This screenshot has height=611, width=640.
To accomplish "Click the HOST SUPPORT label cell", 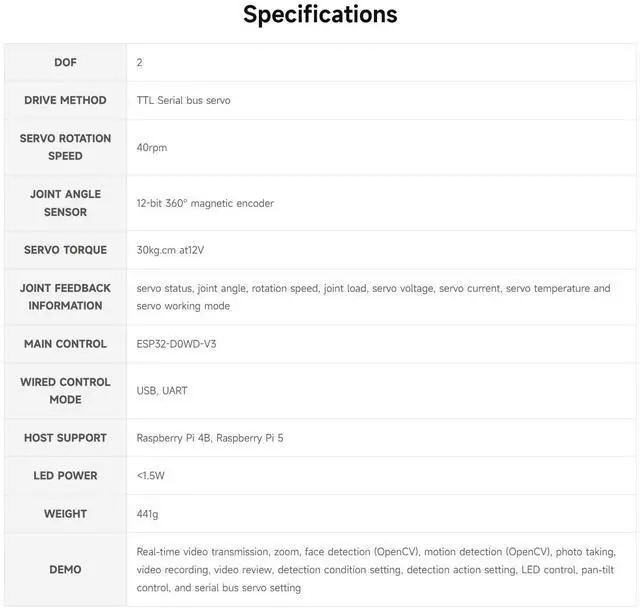I will pos(65,438).
